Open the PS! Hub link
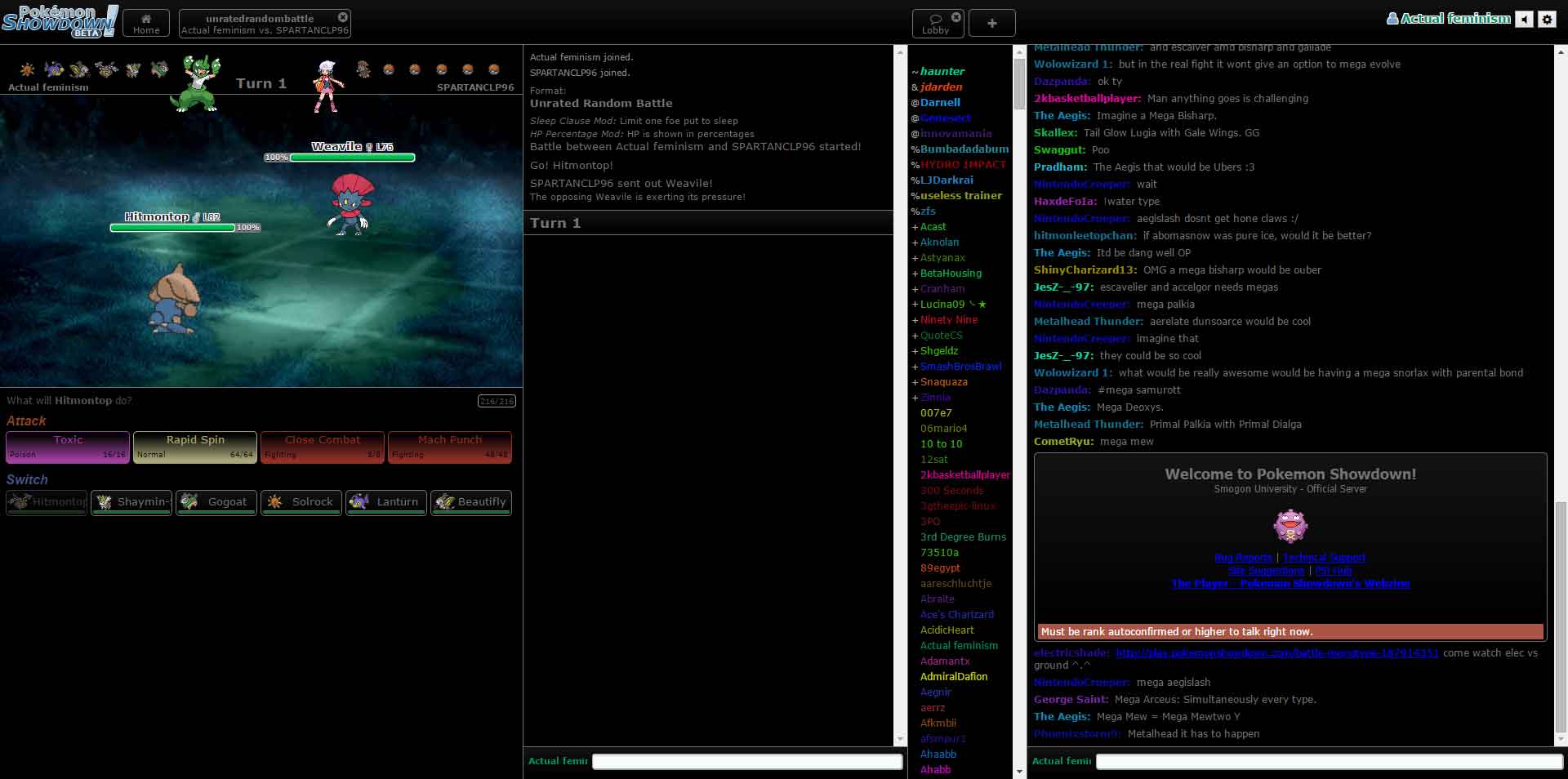The height and width of the screenshot is (779, 1568). (1334, 571)
